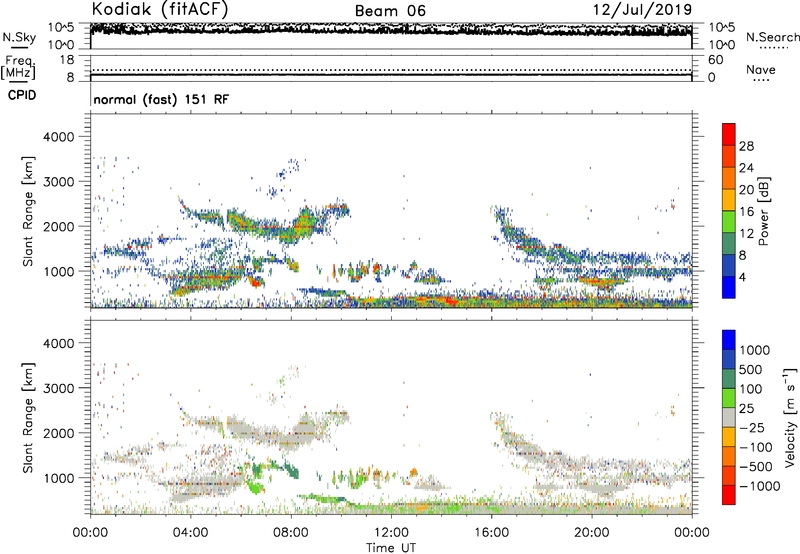Click the blue bottom segment of Power color bar
Screen dimensions: 800x554
(x=729, y=287)
